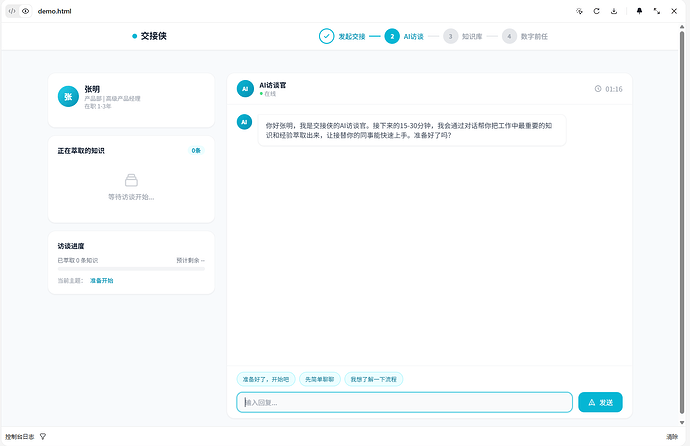Click the interview progress bar
This screenshot has height=446, width=690.
(131, 269)
